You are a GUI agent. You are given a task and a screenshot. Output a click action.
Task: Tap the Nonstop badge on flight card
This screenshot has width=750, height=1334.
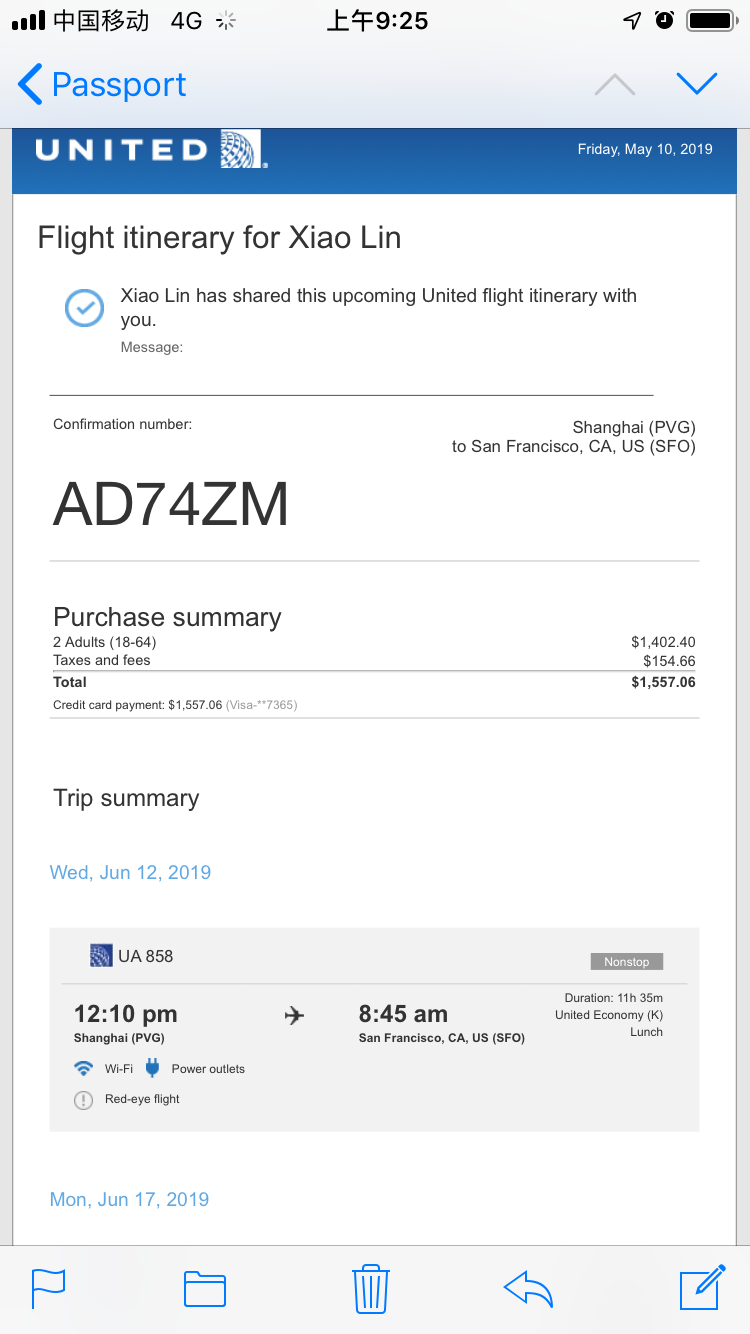(x=626, y=962)
